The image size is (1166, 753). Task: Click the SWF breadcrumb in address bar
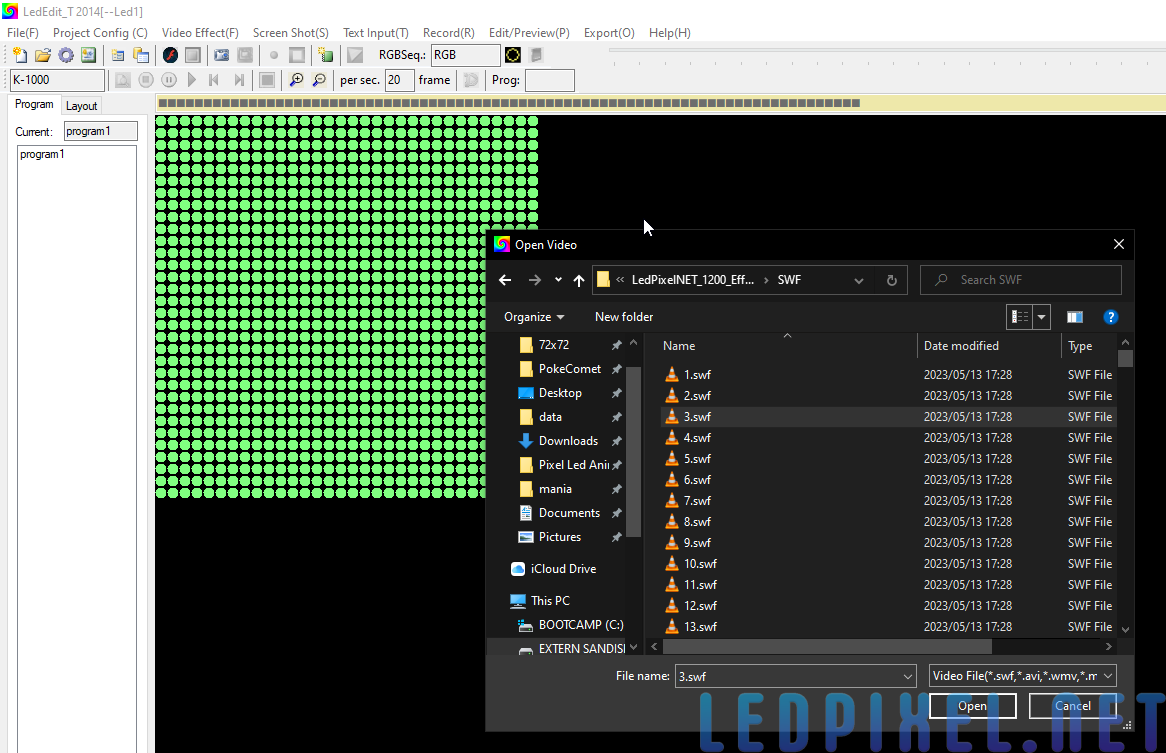point(789,280)
